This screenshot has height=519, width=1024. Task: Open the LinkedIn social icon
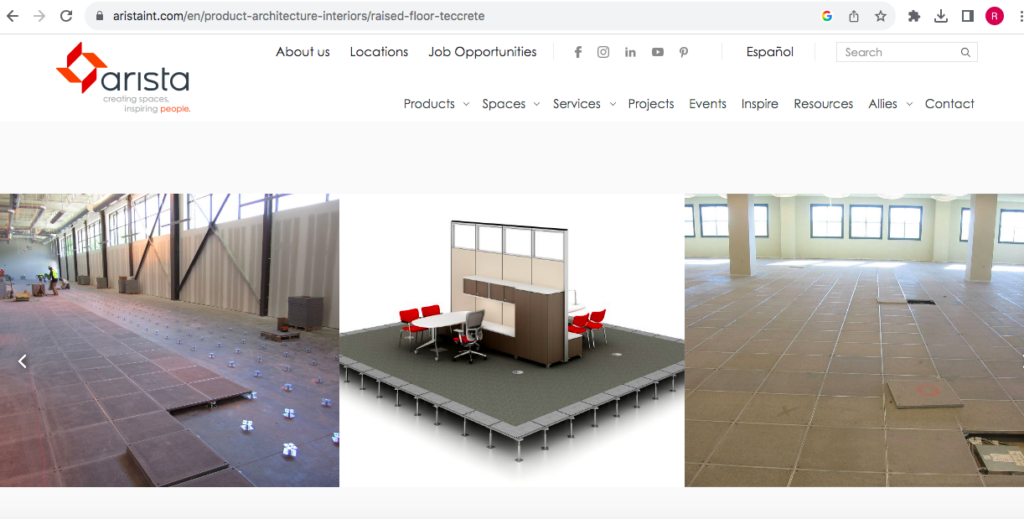point(630,52)
